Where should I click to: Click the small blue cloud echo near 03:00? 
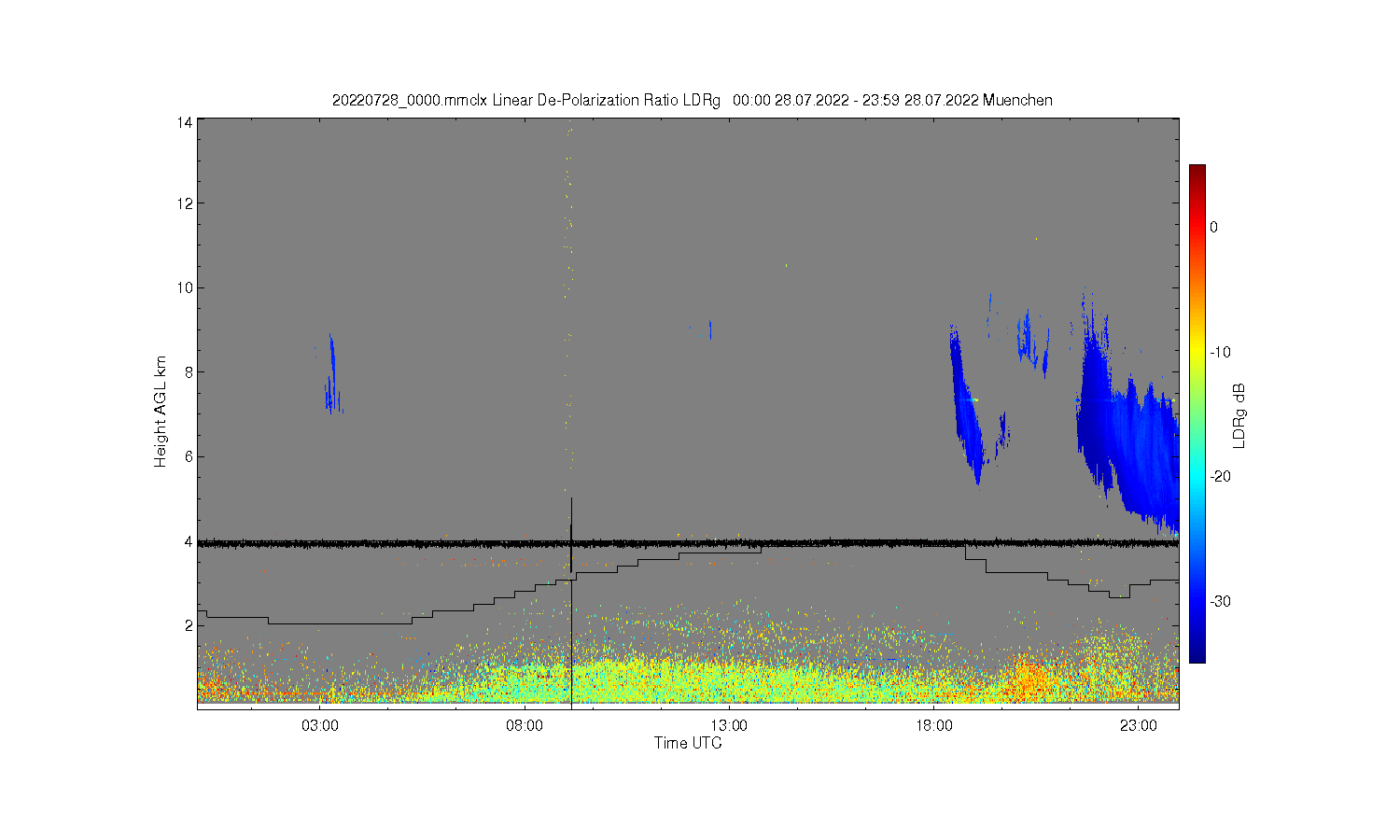pyautogui.click(x=330, y=375)
